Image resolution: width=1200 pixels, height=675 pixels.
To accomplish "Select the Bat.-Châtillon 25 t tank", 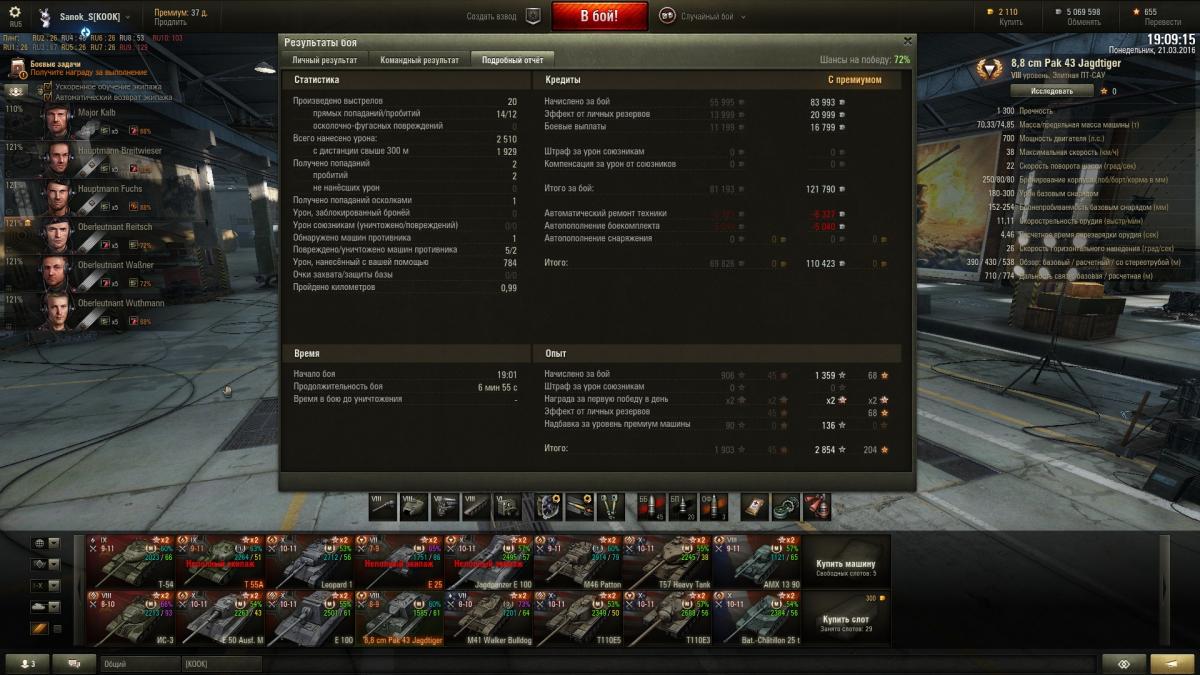I will (757, 617).
